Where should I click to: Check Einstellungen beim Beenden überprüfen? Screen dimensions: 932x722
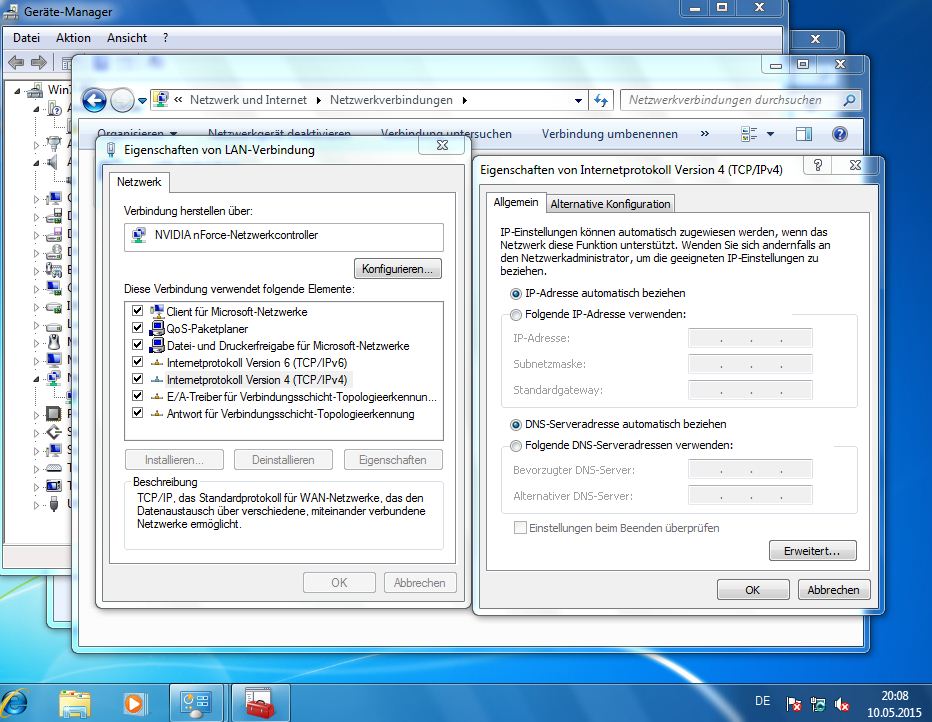point(520,528)
